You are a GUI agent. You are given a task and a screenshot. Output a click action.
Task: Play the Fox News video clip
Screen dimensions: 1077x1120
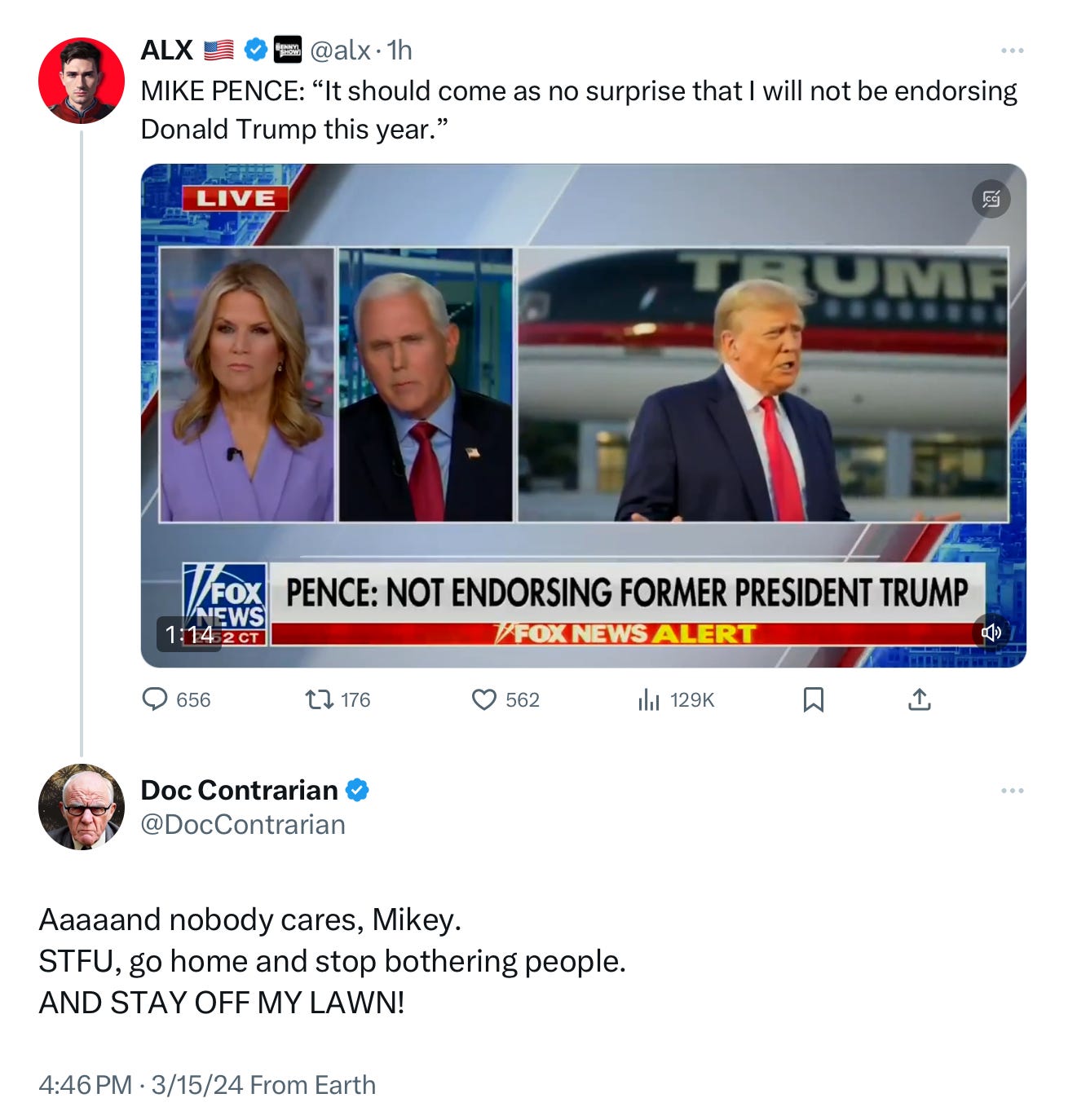point(583,416)
